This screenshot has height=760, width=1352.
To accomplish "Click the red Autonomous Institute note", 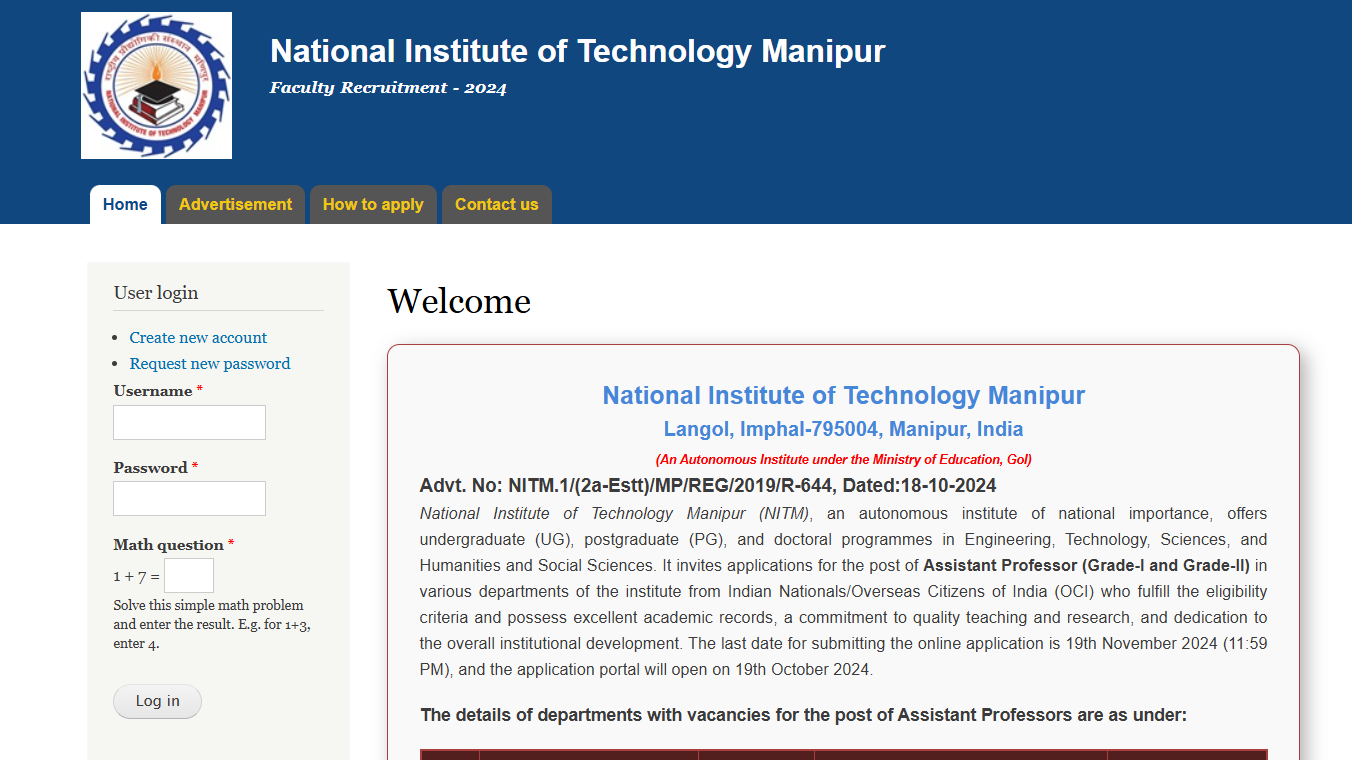I will (843, 460).
